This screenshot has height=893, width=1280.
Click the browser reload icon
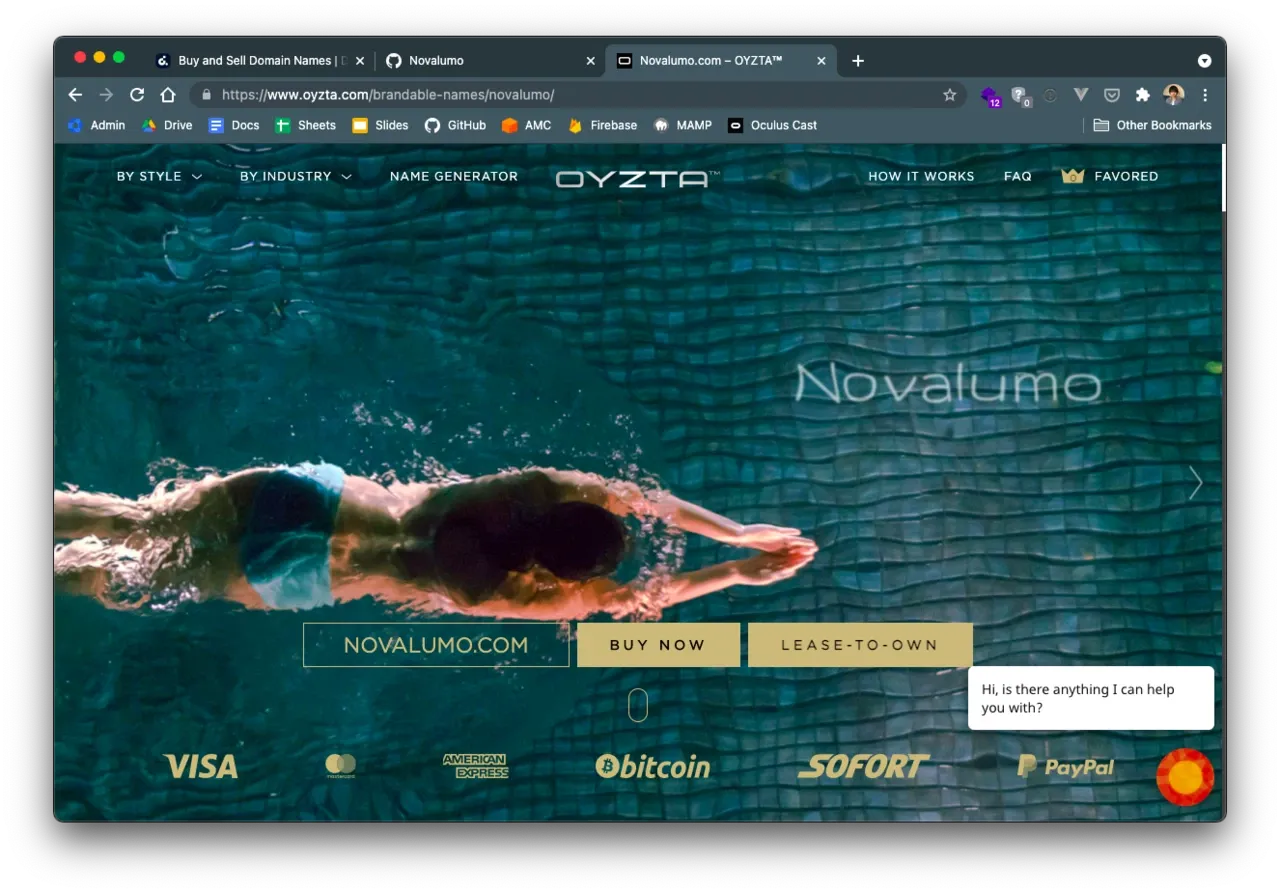point(137,95)
